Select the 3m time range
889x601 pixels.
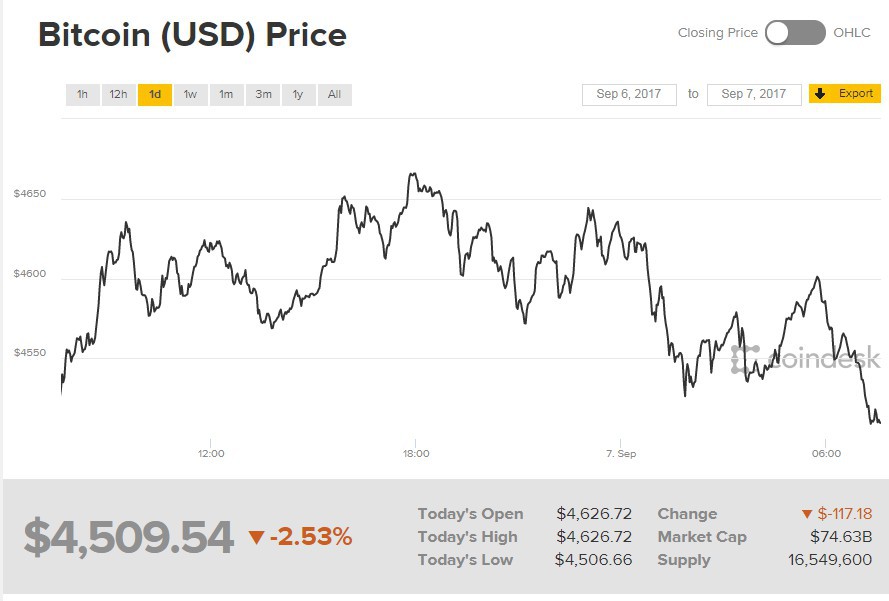coord(262,94)
